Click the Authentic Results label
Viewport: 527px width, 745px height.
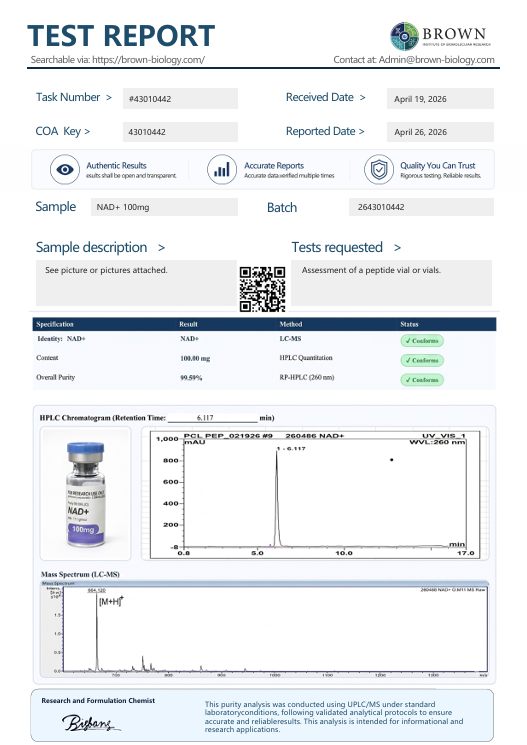point(116,165)
